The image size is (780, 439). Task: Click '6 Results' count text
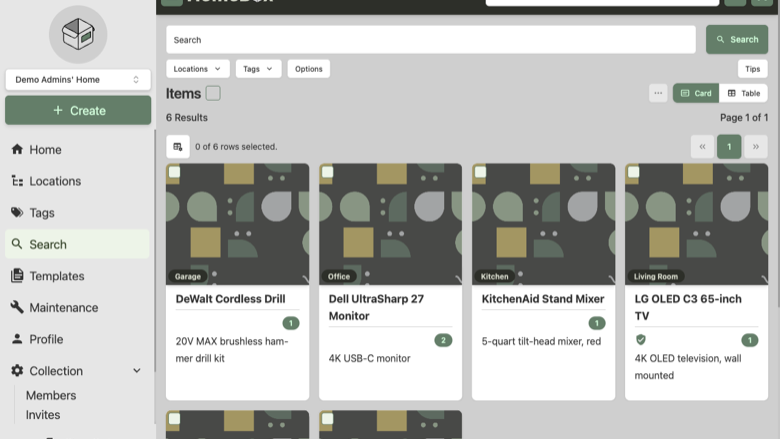(x=187, y=118)
